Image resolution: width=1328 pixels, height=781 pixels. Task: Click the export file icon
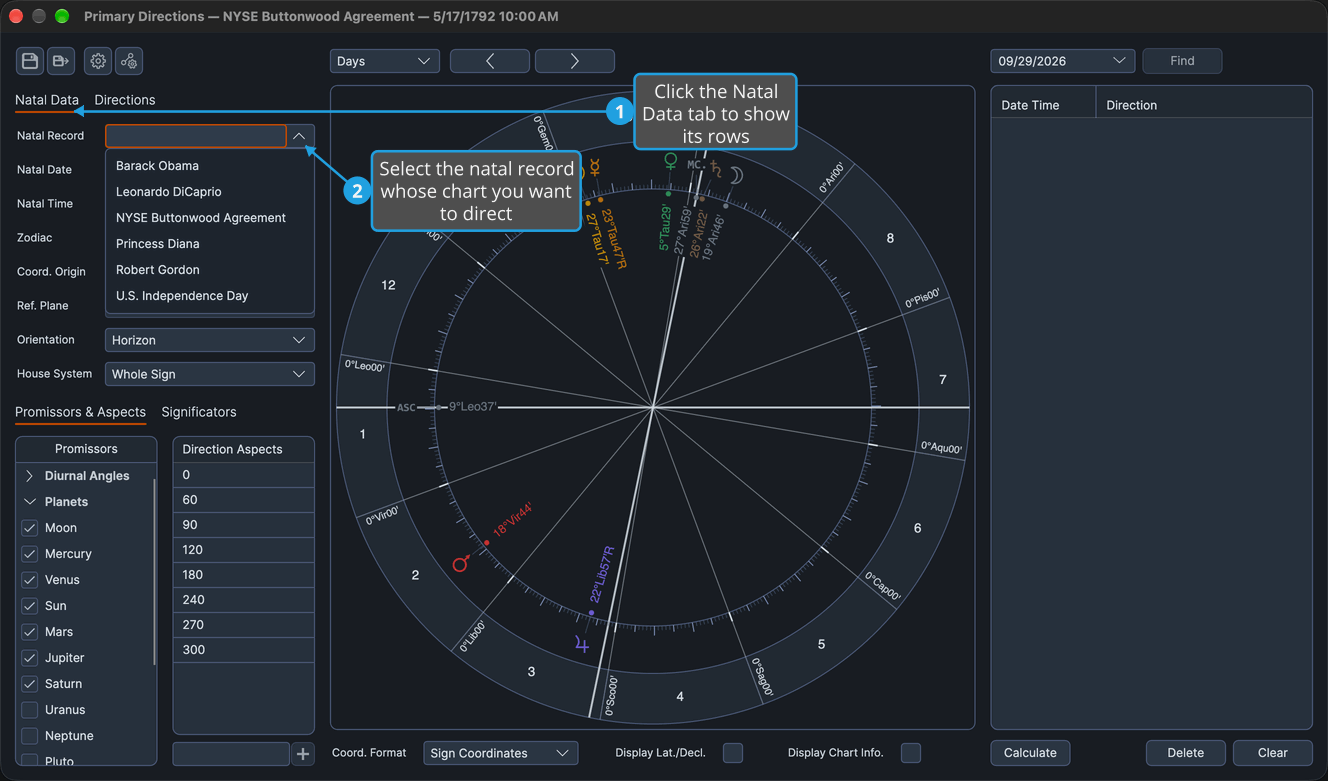point(61,61)
